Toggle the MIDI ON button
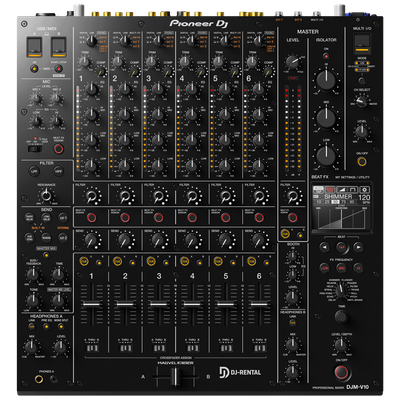 [x=34, y=69]
